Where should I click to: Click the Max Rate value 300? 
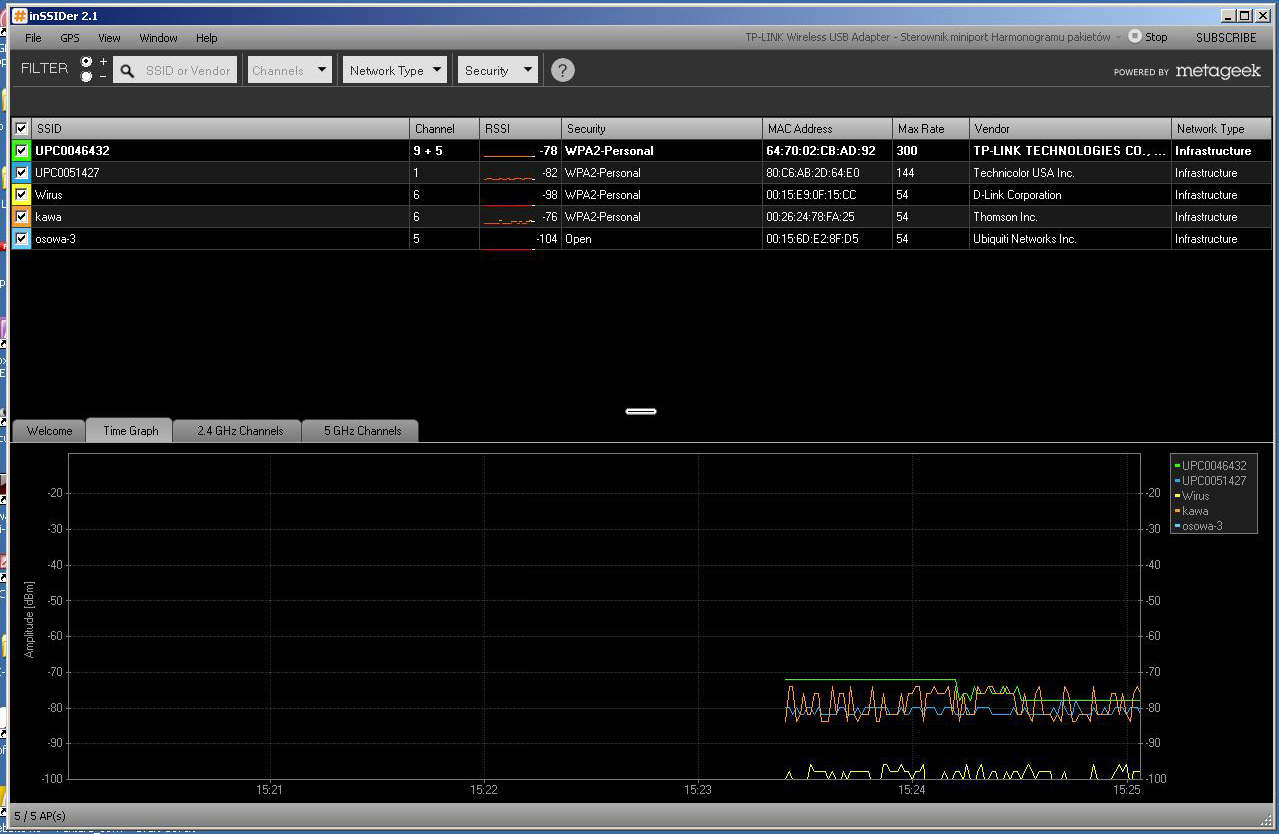[x=907, y=151]
